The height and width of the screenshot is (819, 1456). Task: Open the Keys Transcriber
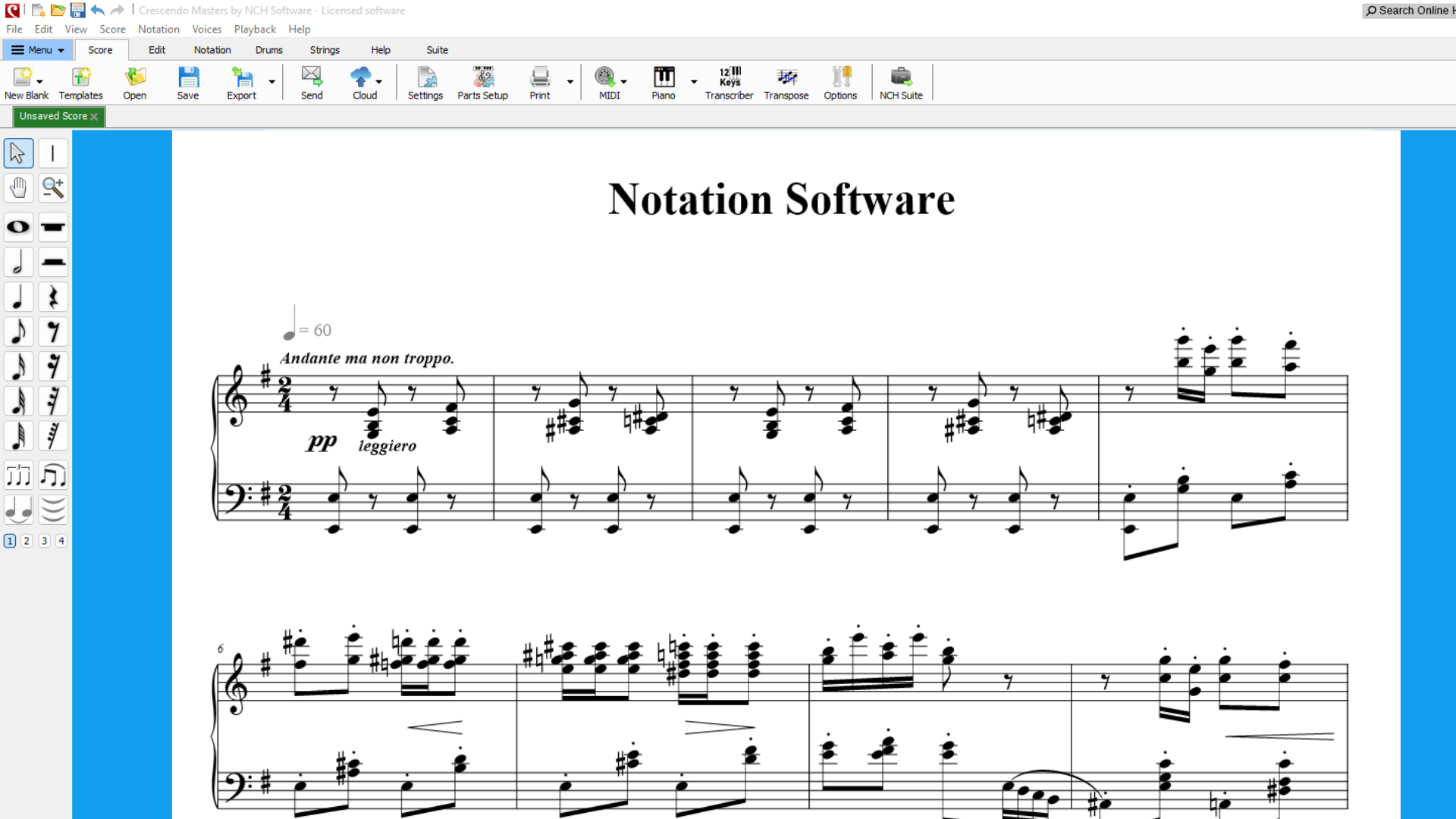click(729, 83)
